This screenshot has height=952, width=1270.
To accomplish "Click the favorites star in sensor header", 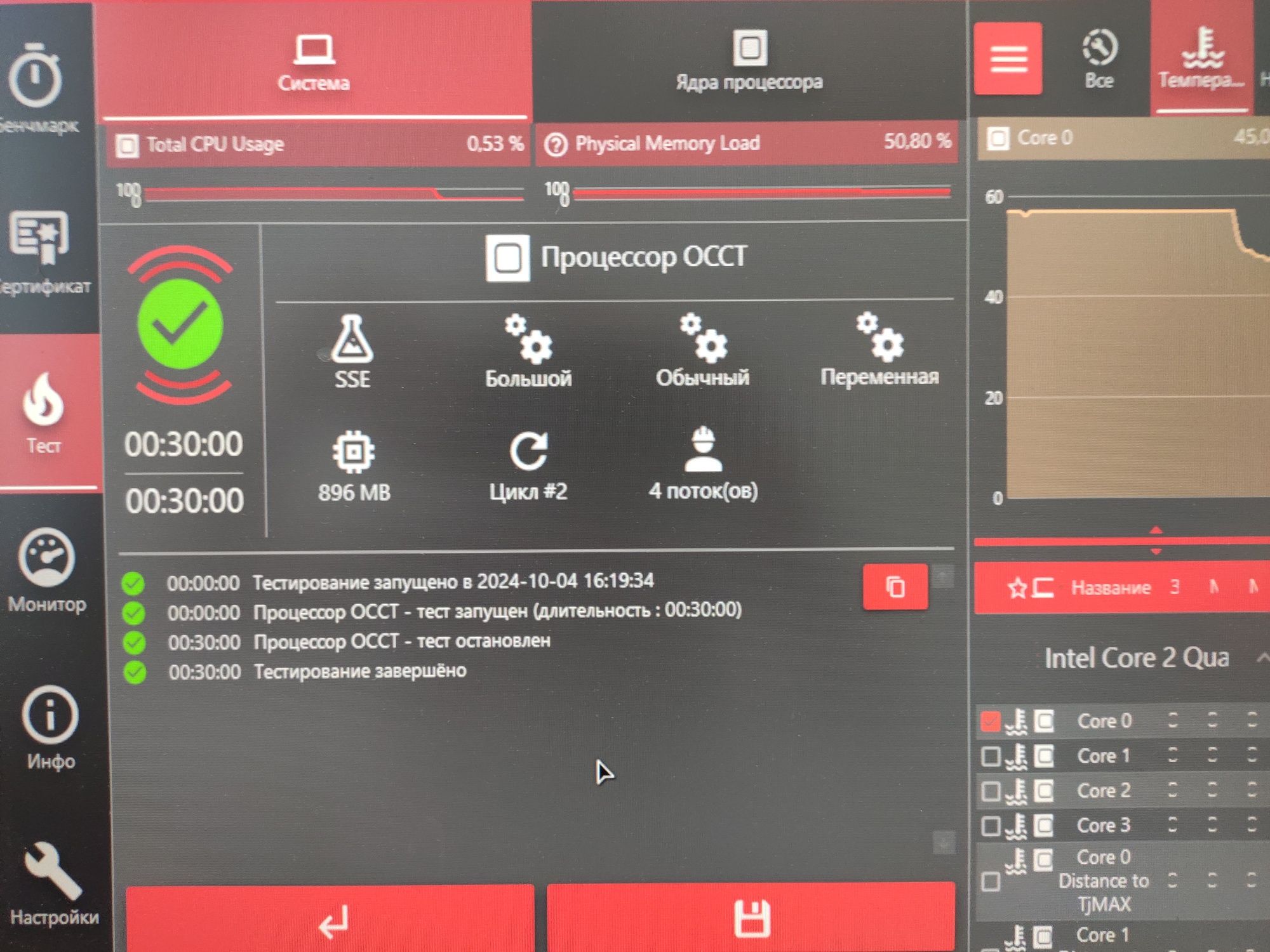I will coord(1017,588).
